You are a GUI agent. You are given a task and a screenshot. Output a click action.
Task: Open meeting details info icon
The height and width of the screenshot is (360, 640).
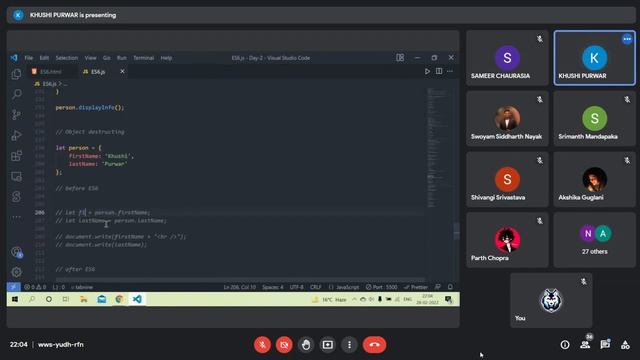tap(565, 345)
